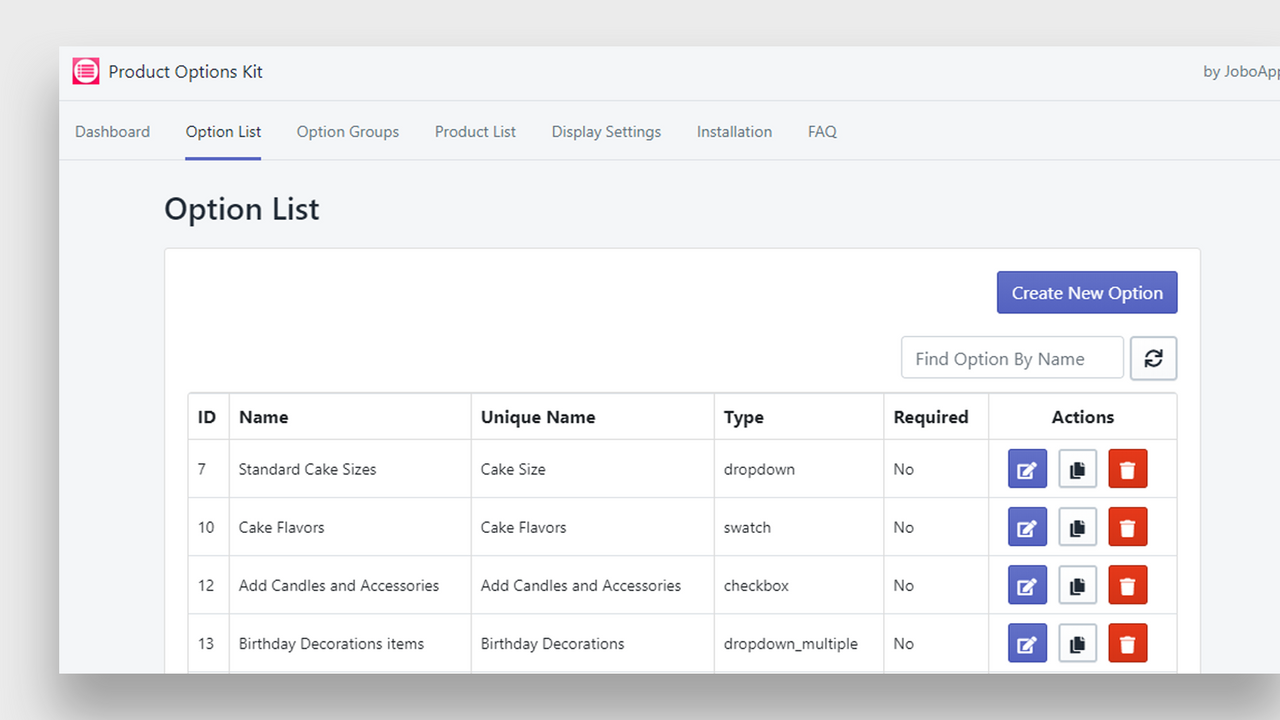
Task: Switch to the Option Groups tab
Action: (x=347, y=132)
